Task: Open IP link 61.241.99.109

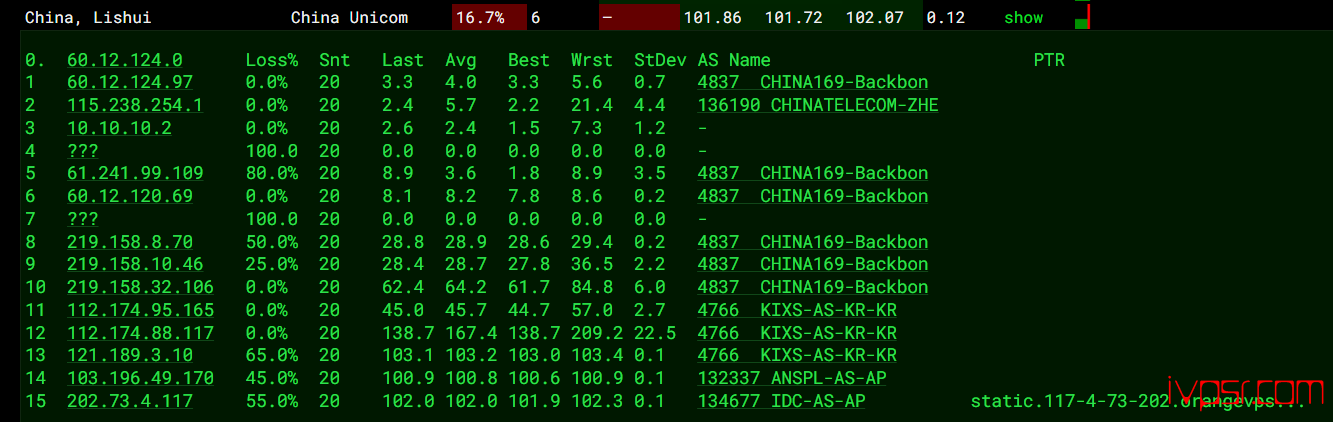Action: tap(135, 173)
